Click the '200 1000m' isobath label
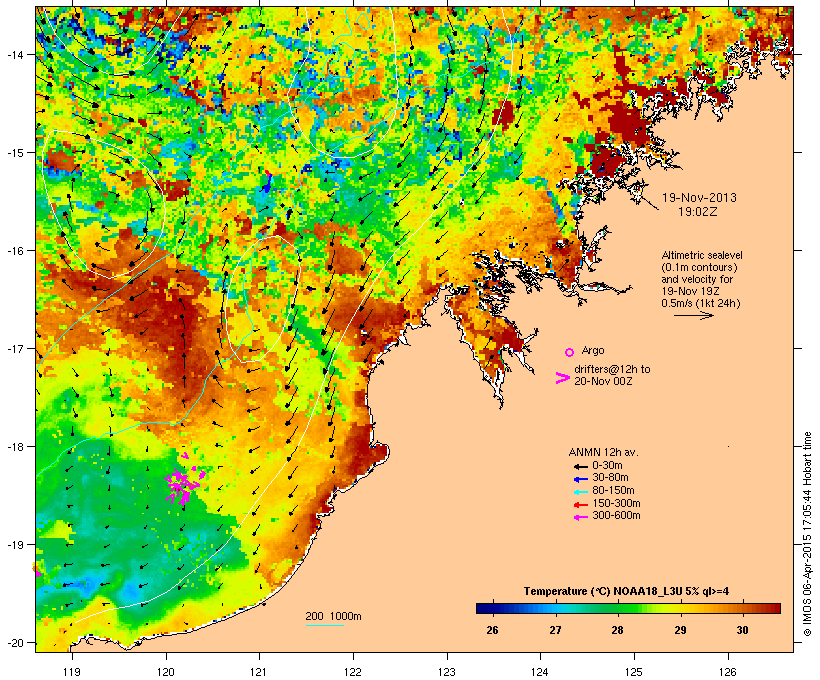 333,616
